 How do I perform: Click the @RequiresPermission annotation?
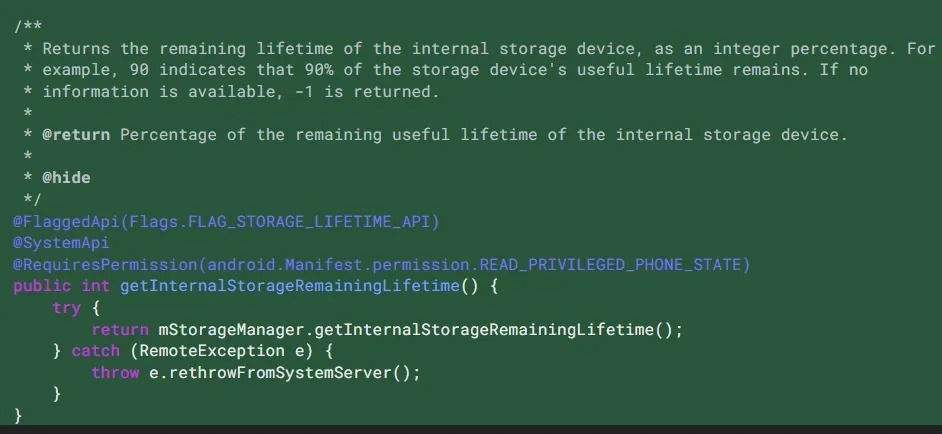[x=105, y=264]
